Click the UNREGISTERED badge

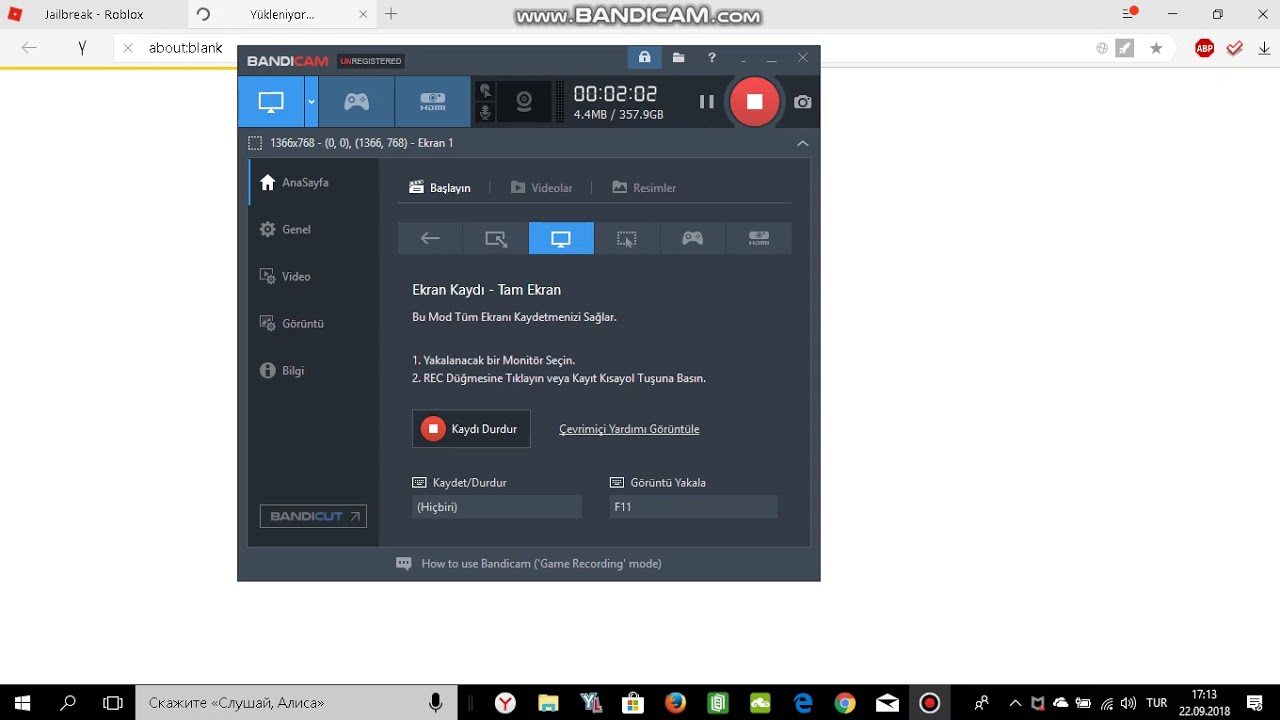[x=370, y=61]
